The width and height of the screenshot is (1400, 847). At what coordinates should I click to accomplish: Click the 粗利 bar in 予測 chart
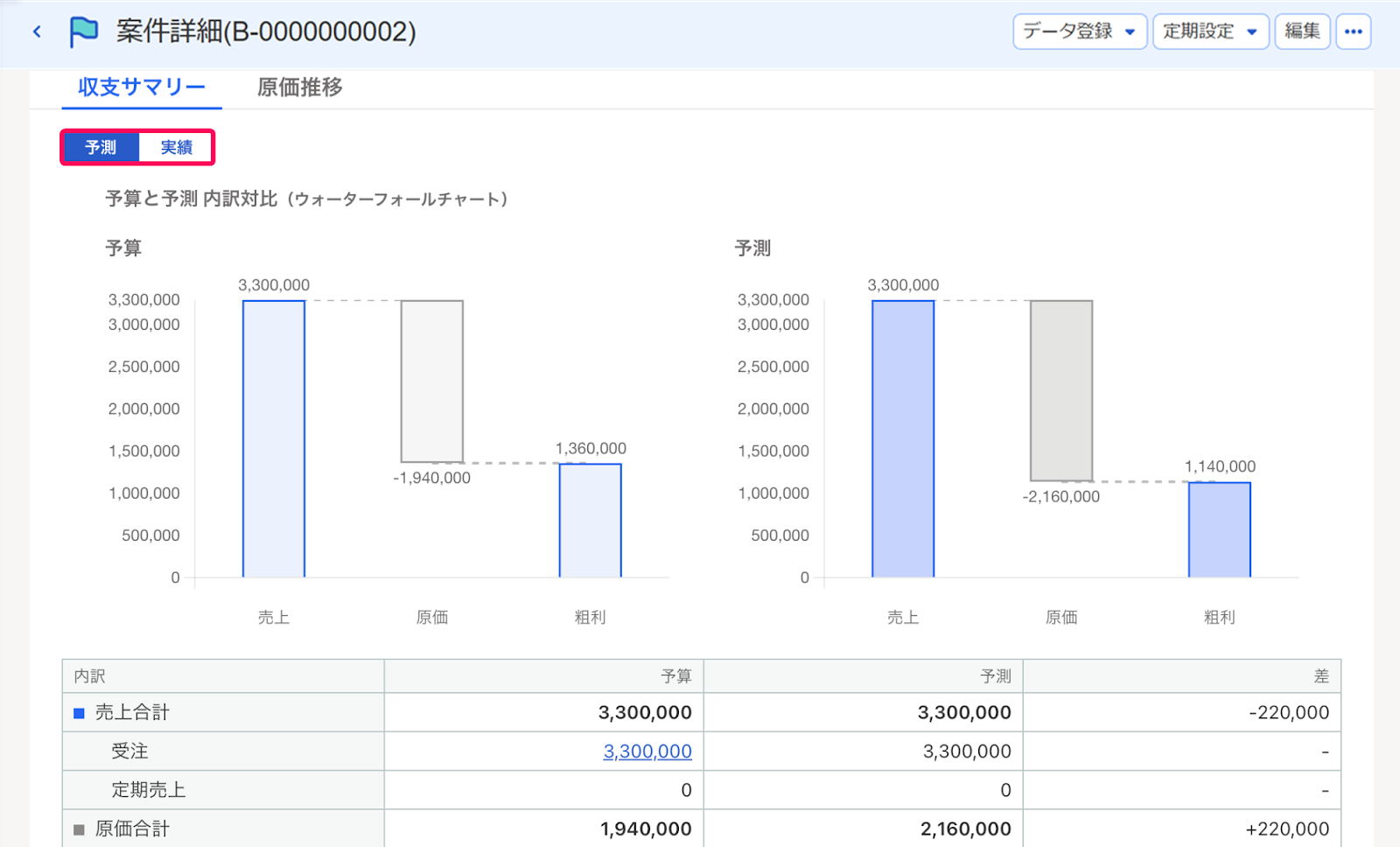tap(1220, 529)
